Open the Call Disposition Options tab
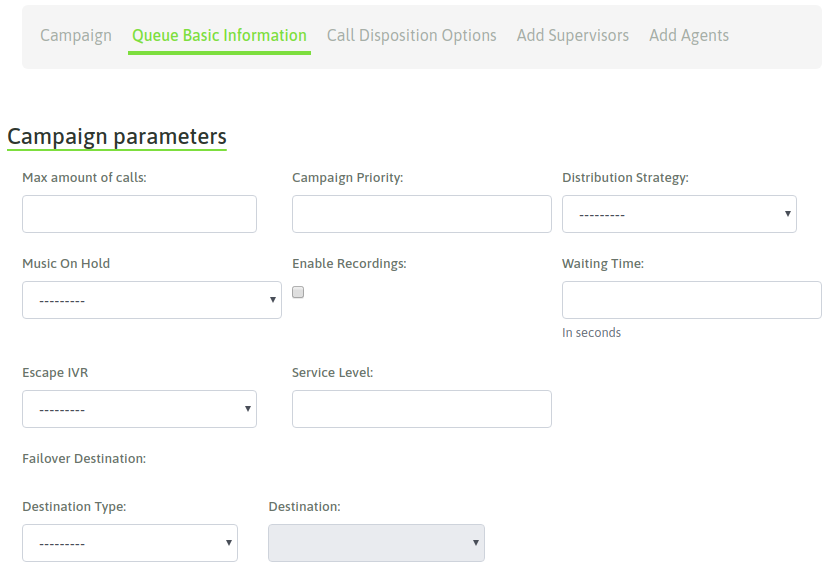The height and width of the screenshot is (574, 830). click(411, 35)
